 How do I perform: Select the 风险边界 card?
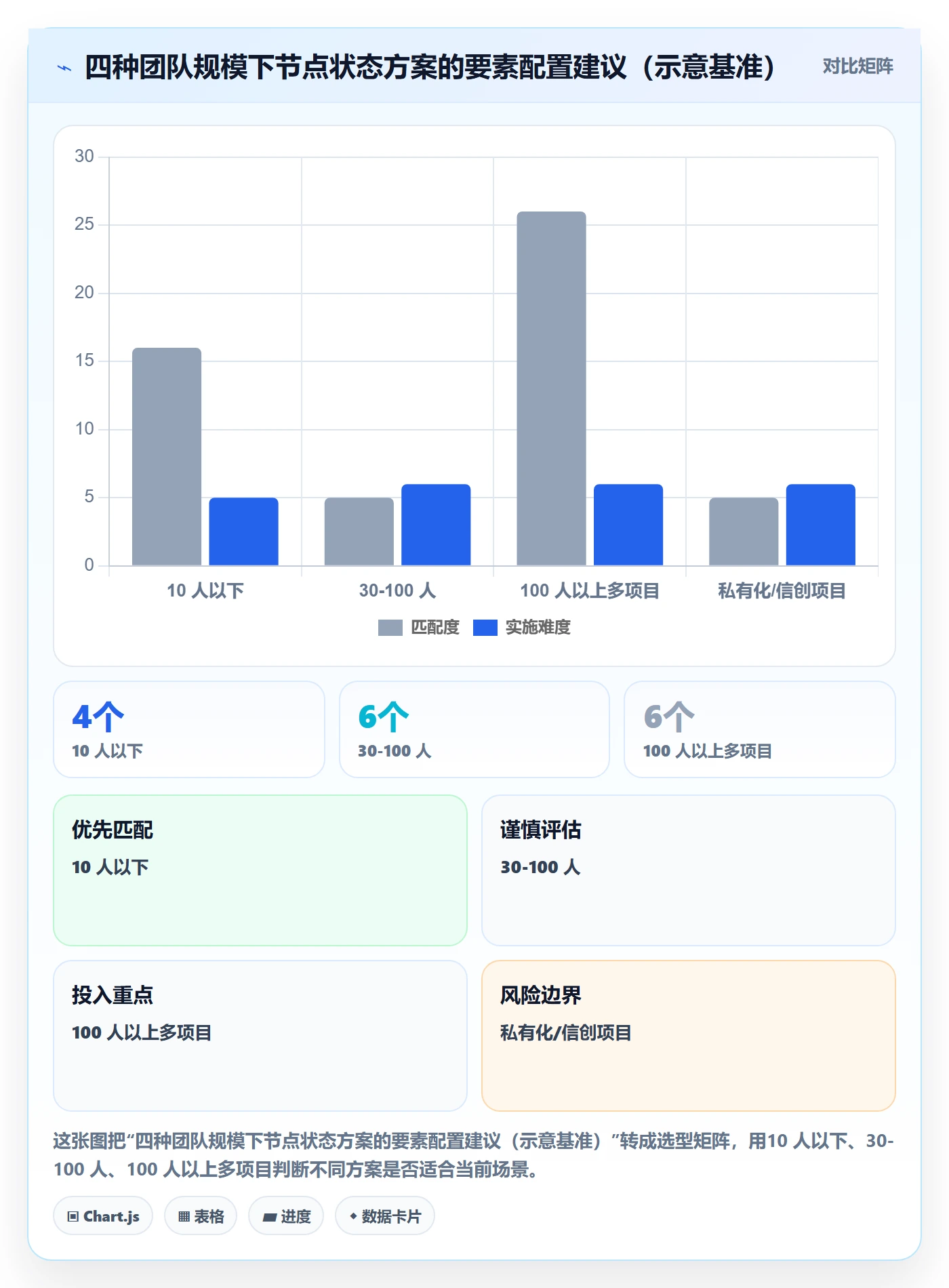(x=689, y=1036)
